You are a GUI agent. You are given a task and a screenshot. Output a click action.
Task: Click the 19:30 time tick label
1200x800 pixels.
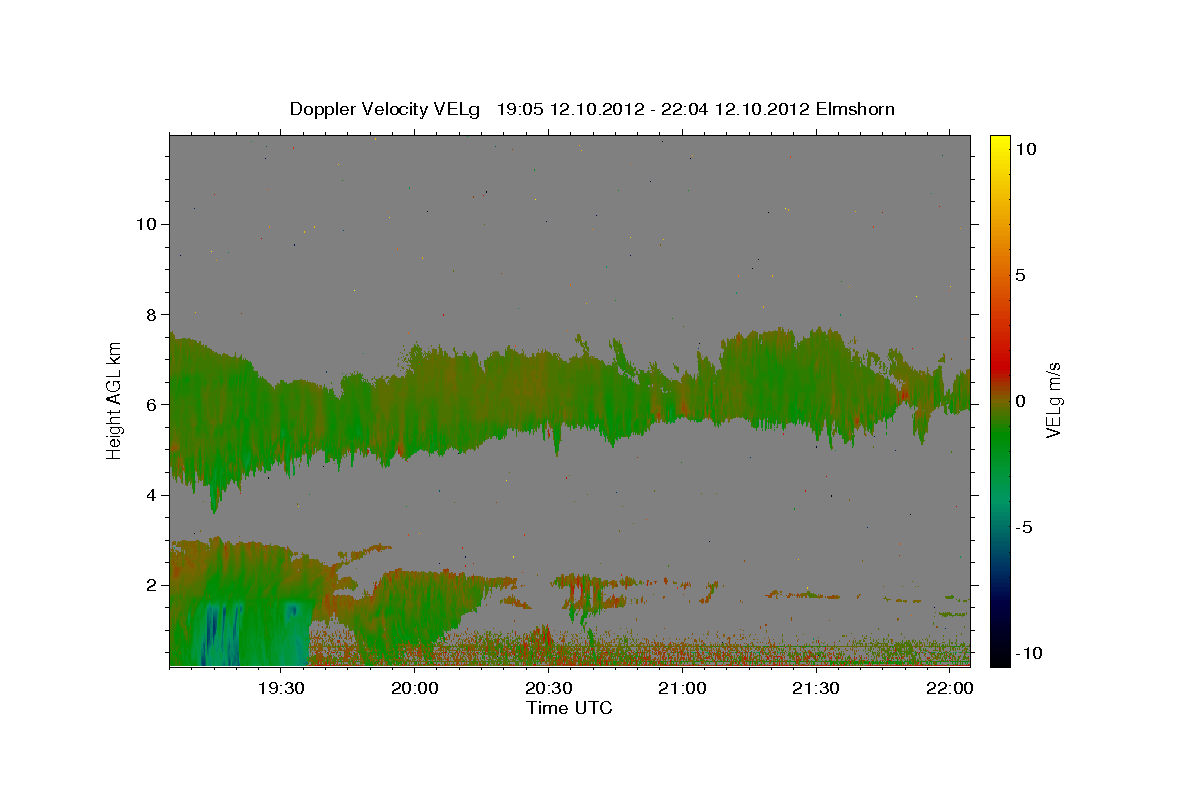pyautogui.click(x=280, y=688)
